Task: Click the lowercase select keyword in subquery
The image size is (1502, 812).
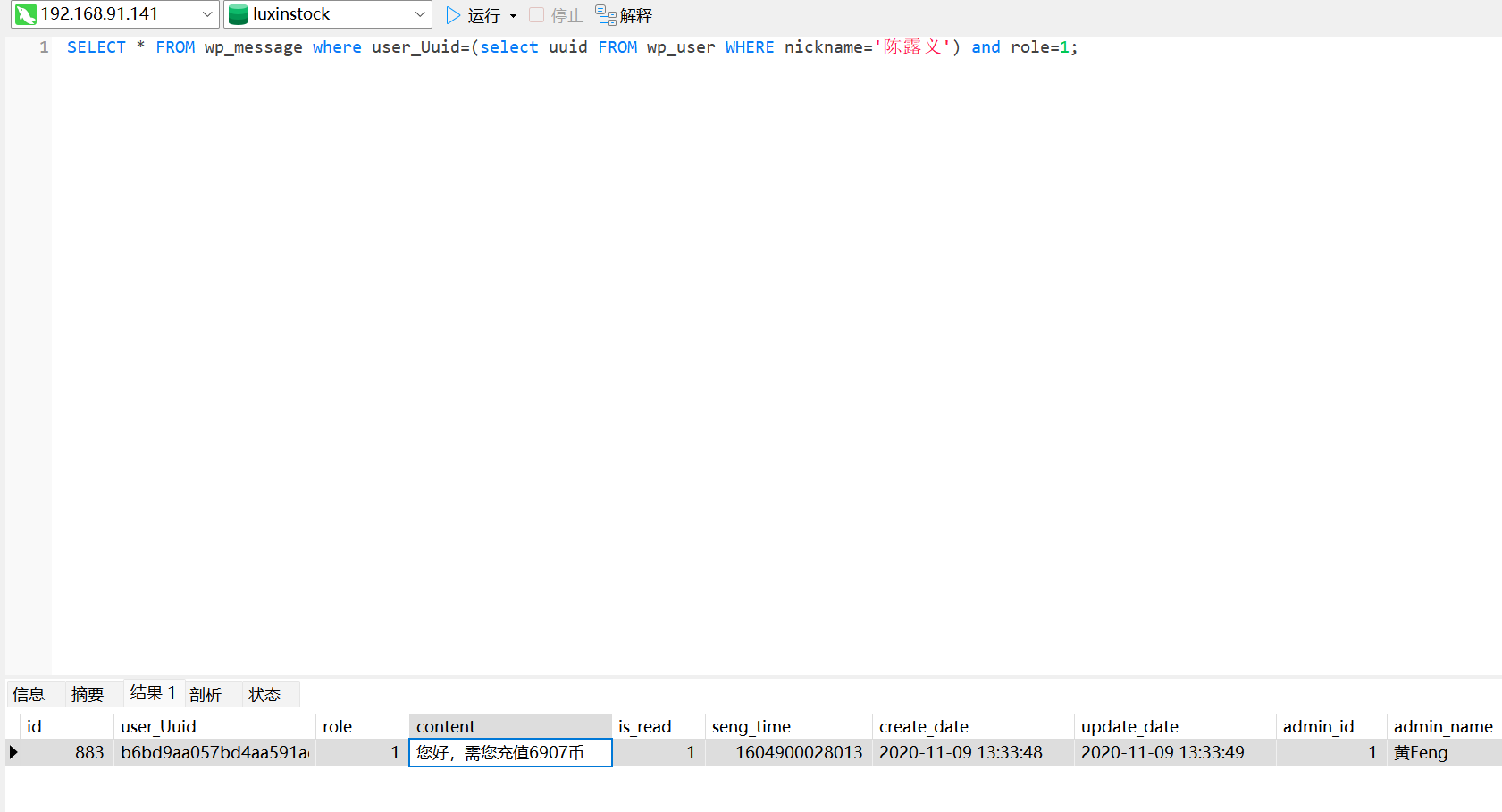Action: click(509, 47)
